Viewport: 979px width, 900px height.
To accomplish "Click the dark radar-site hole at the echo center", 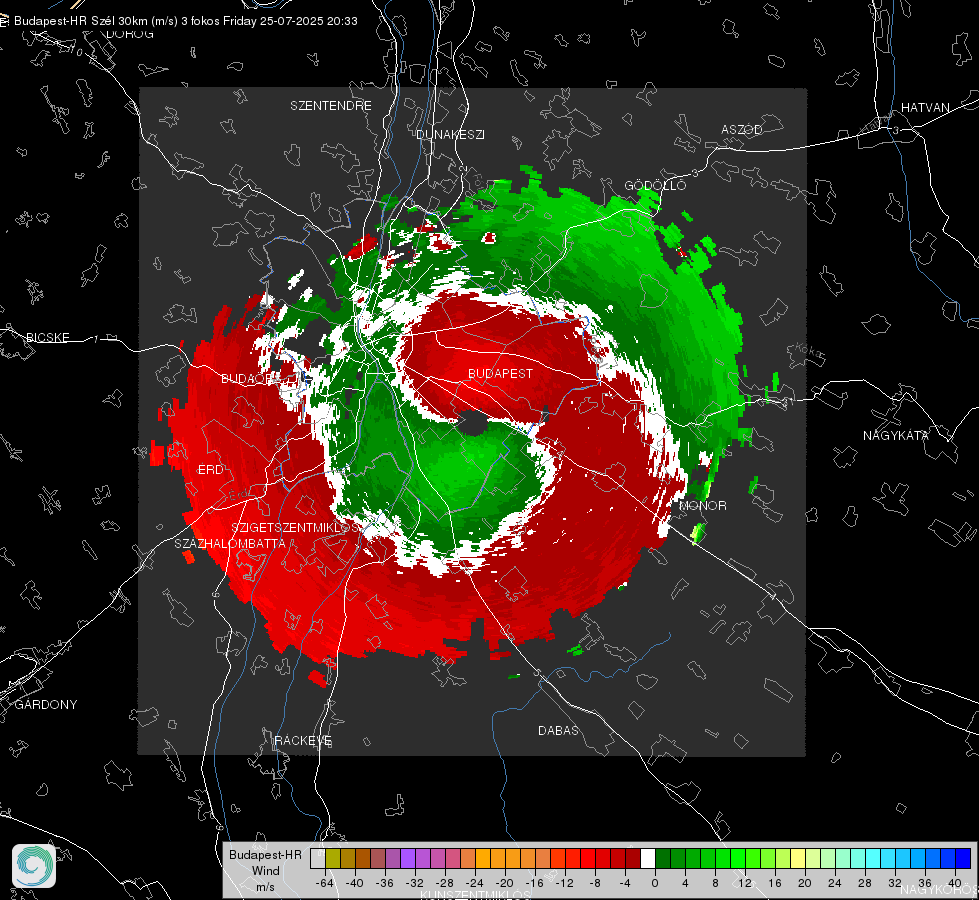I will click(472, 423).
